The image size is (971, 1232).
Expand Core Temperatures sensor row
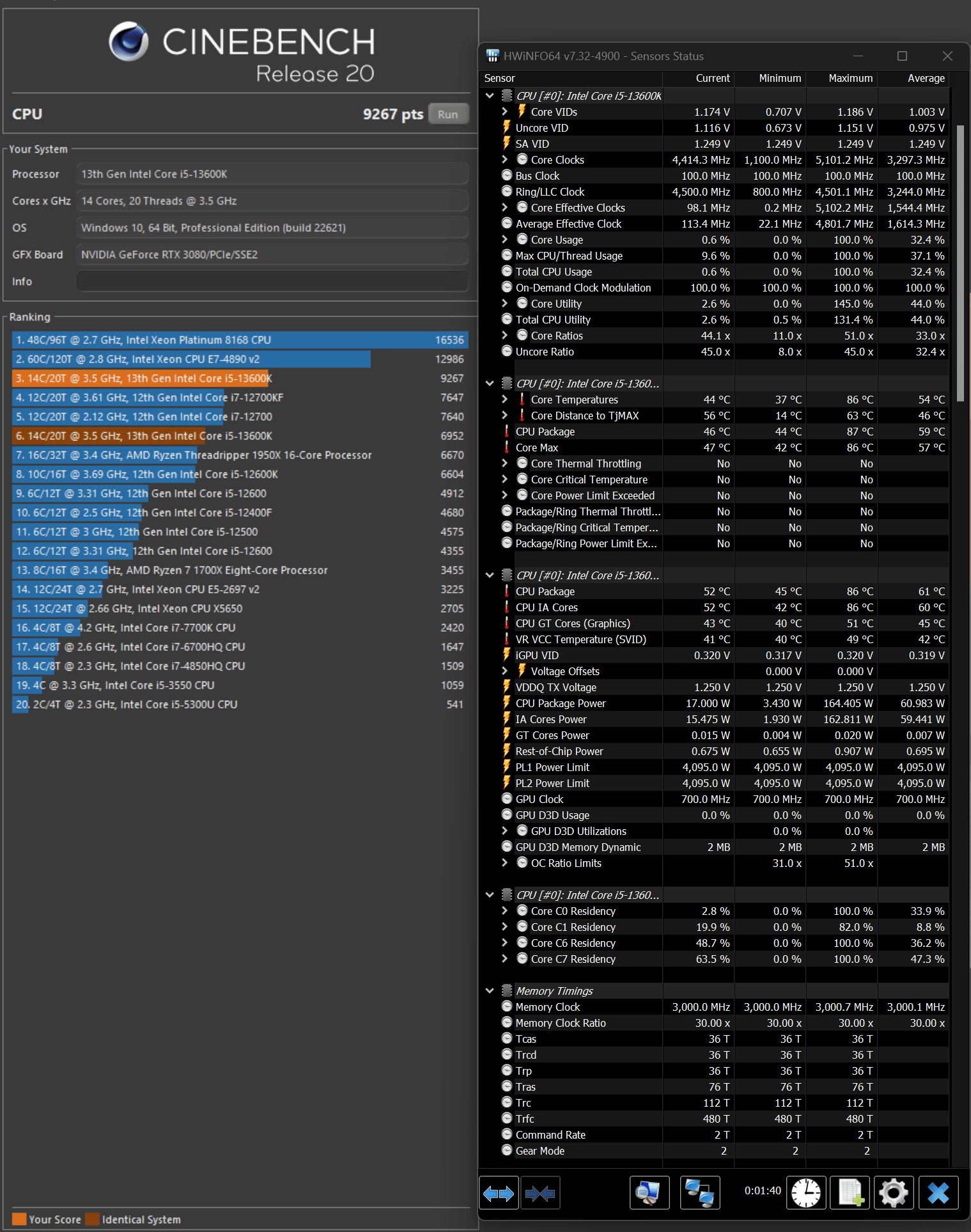pos(504,400)
